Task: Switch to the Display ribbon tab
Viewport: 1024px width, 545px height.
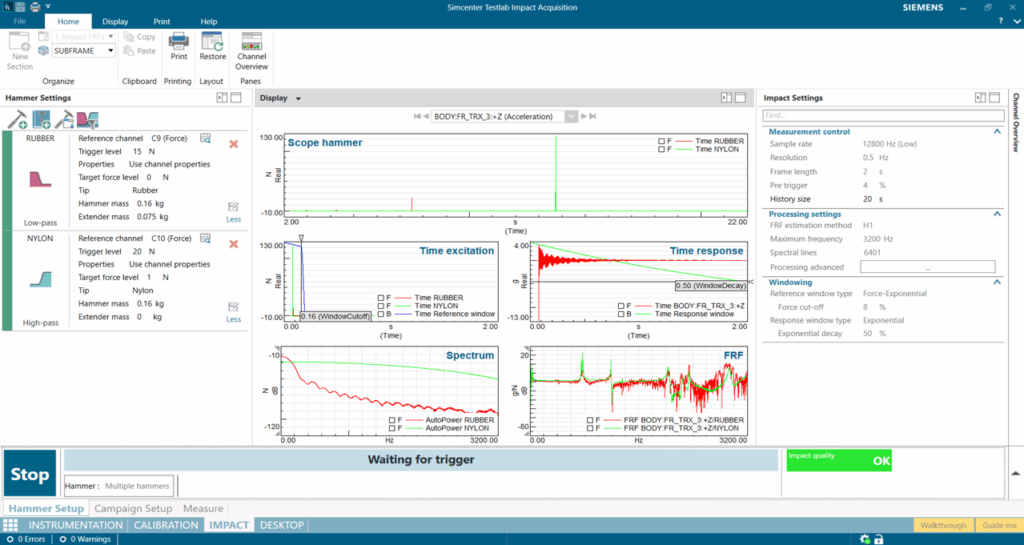Action: point(115,21)
